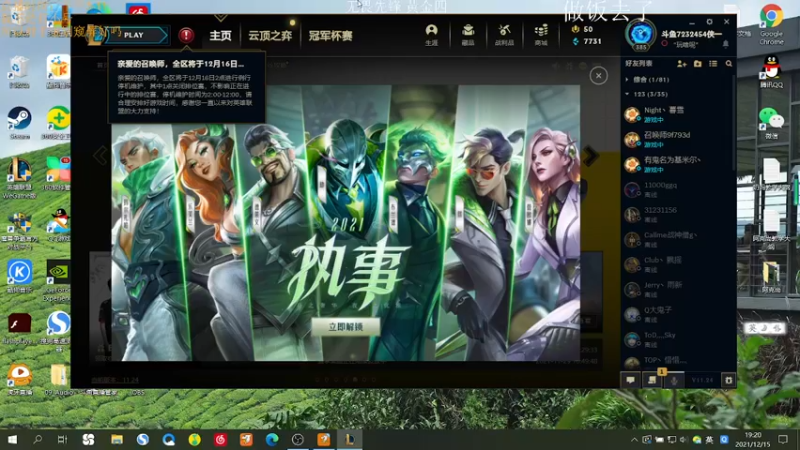Click 立即解锁 unlock button on banner
800x450 pixels.
[x=346, y=327]
